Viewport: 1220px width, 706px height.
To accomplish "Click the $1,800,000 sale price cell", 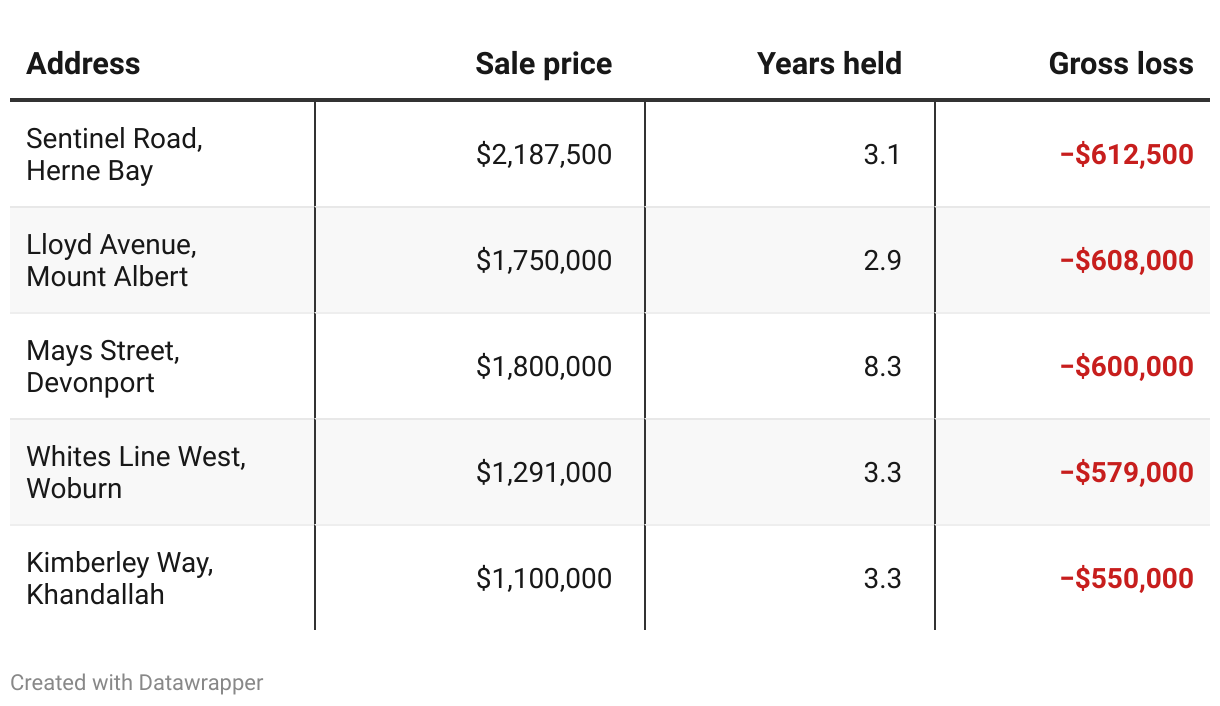I will click(543, 367).
